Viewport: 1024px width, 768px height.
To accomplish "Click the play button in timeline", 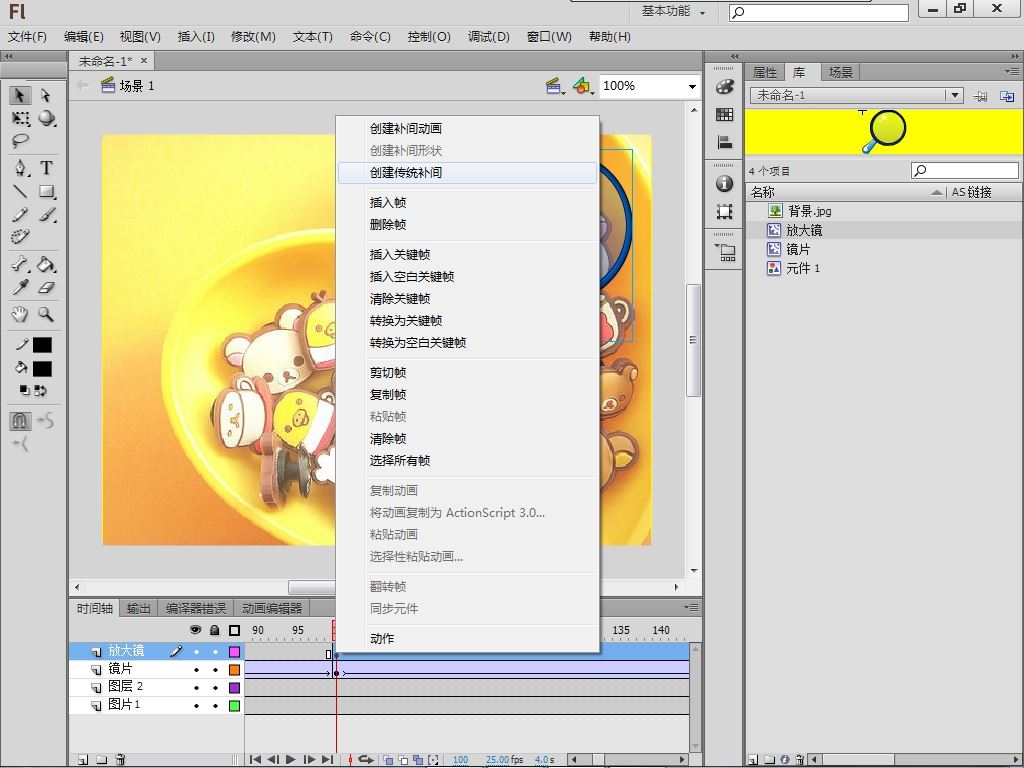I will (x=291, y=760).
